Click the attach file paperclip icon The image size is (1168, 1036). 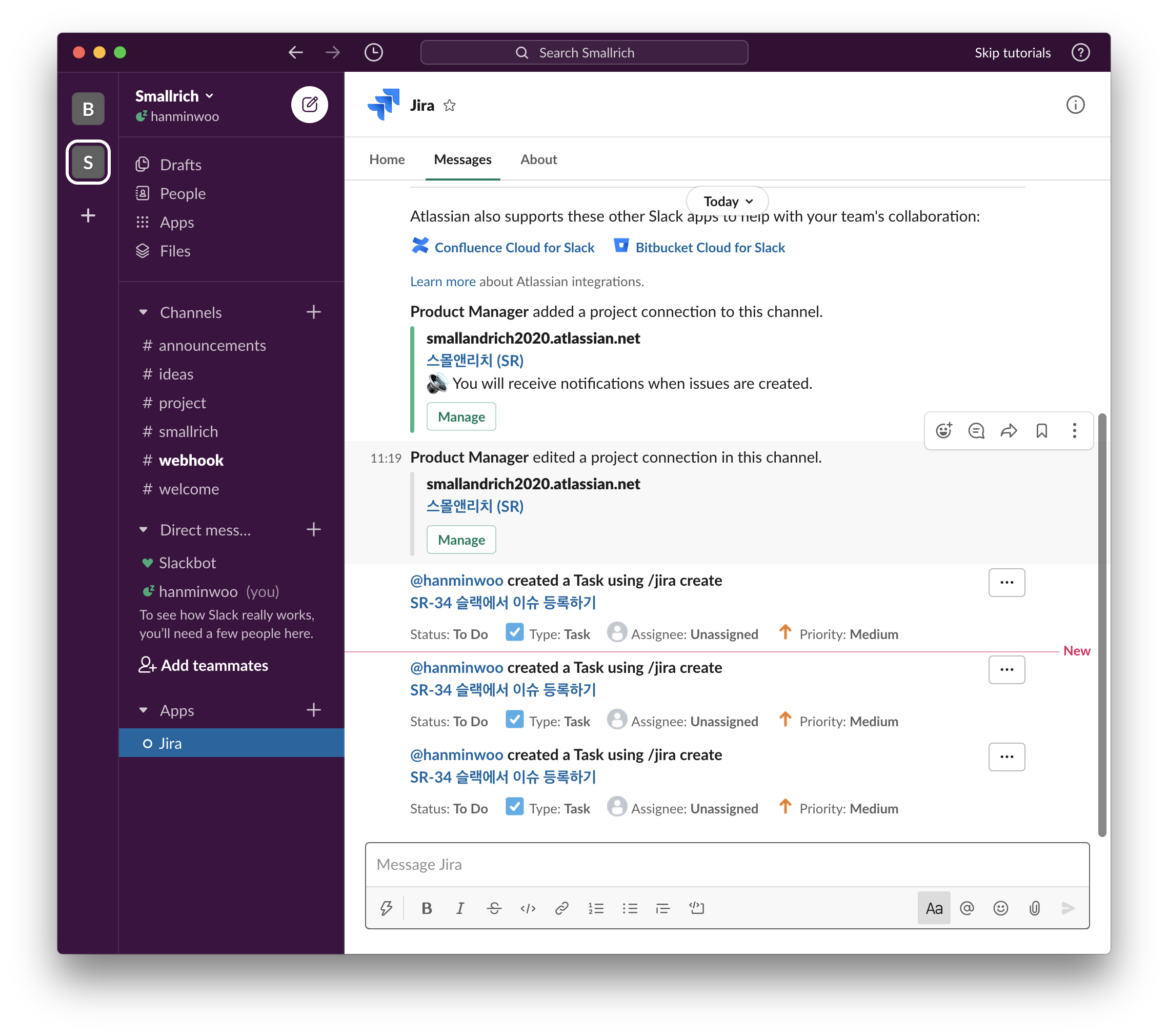tap(1034, 908)
